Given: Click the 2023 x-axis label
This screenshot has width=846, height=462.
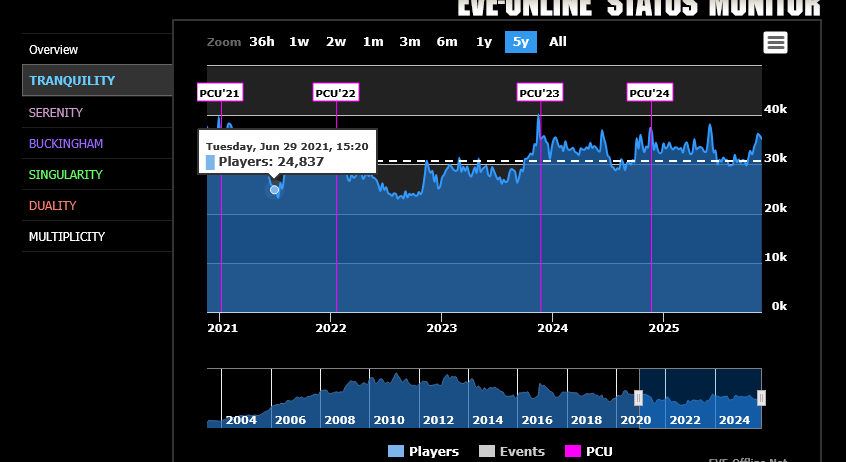Looking at the screenshot, I should tap(441, 328).
